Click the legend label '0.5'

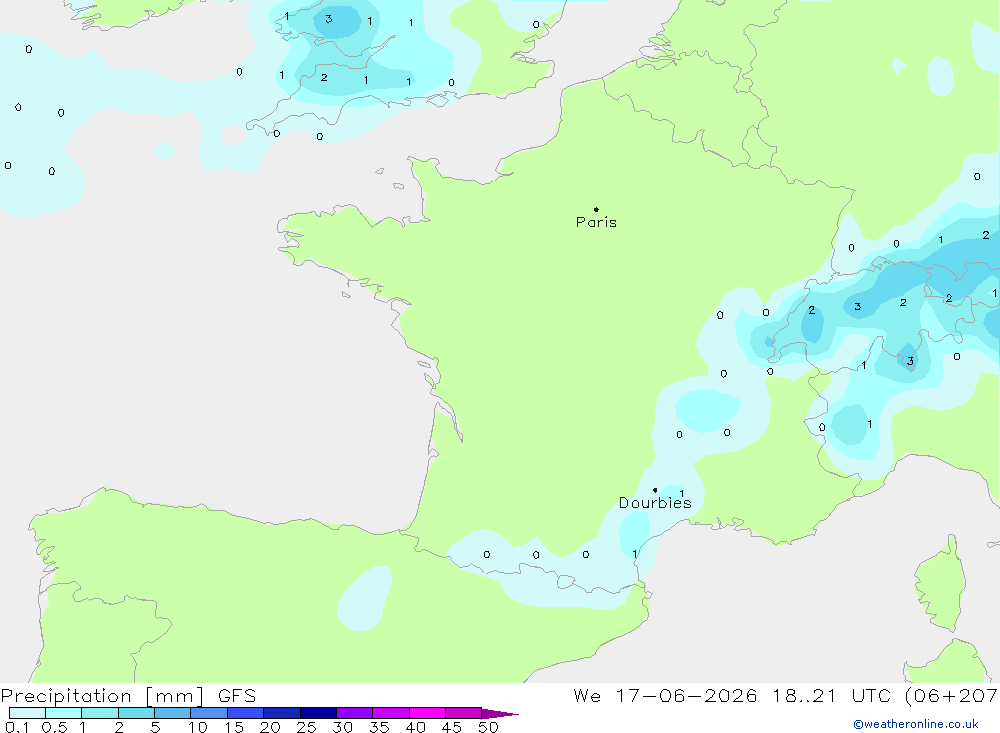[x=54, y=727]
